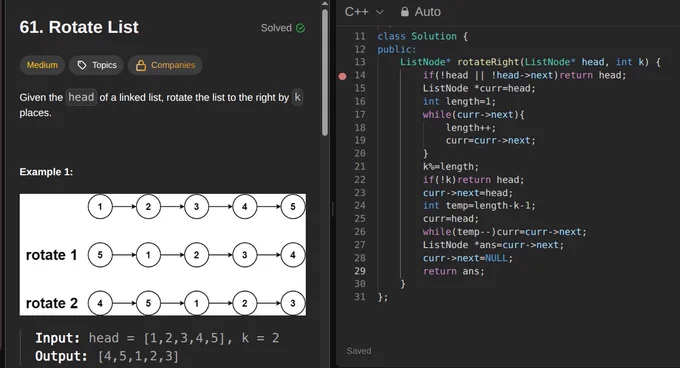Image resolution: width=680 pixels, height=368 pixels.
Task: Click the description panel vertical scrollbar
Action: click(325, 73)
